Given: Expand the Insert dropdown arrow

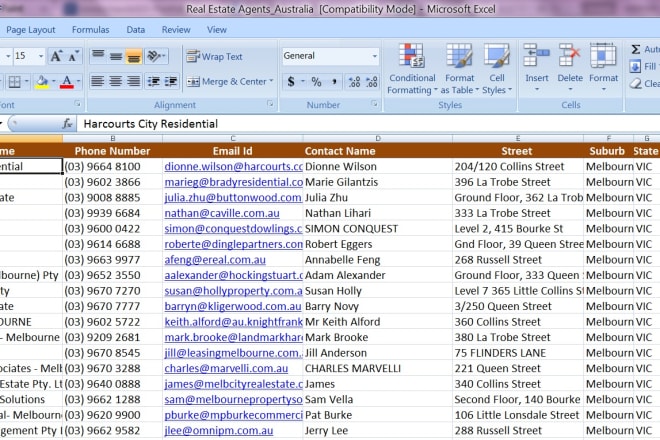Looking at the screenshot, I should click(537, 89).
